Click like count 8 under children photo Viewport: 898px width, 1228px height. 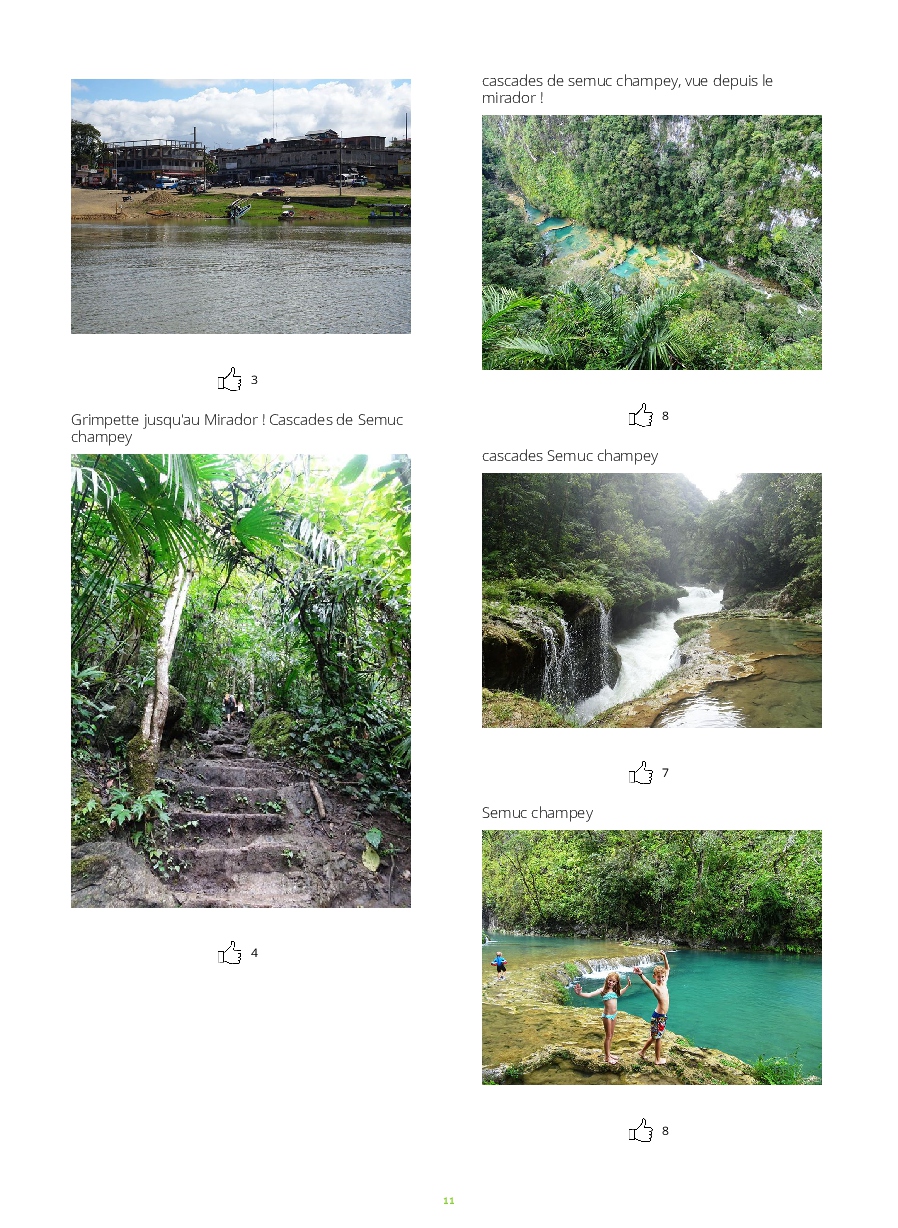coord(665,1131)
